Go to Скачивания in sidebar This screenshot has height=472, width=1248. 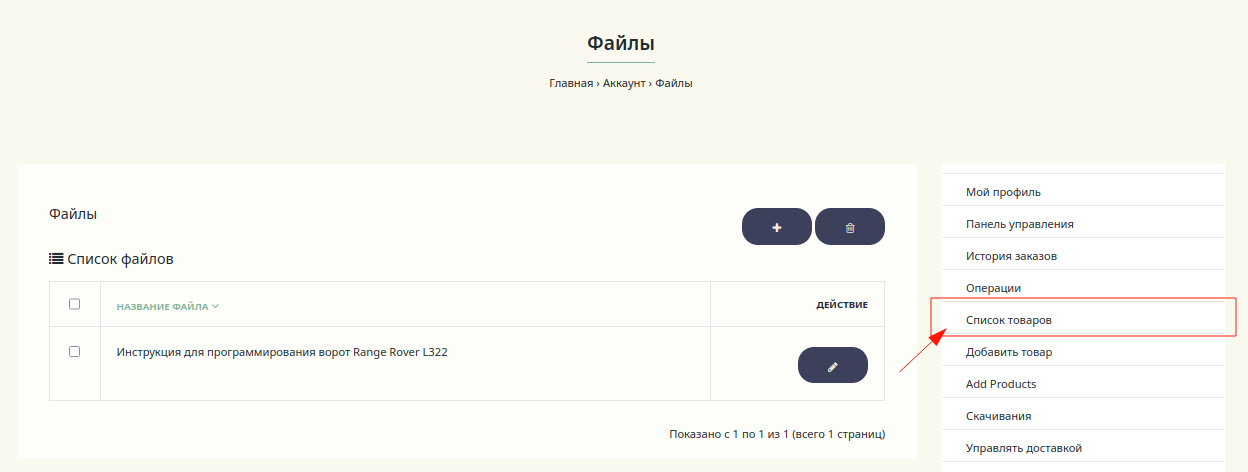point(998,416)
